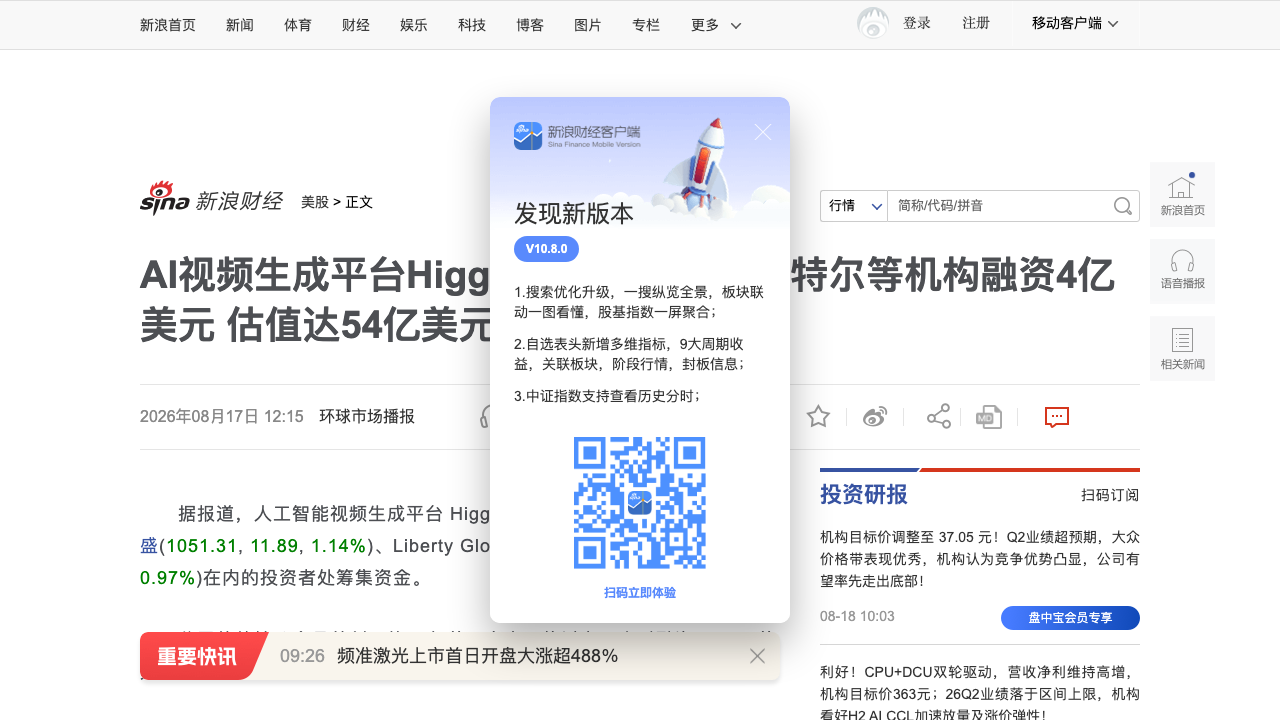Open the 科技 nav item
Viewport: 1280px width, 720px height.
[x=472, y=25]
